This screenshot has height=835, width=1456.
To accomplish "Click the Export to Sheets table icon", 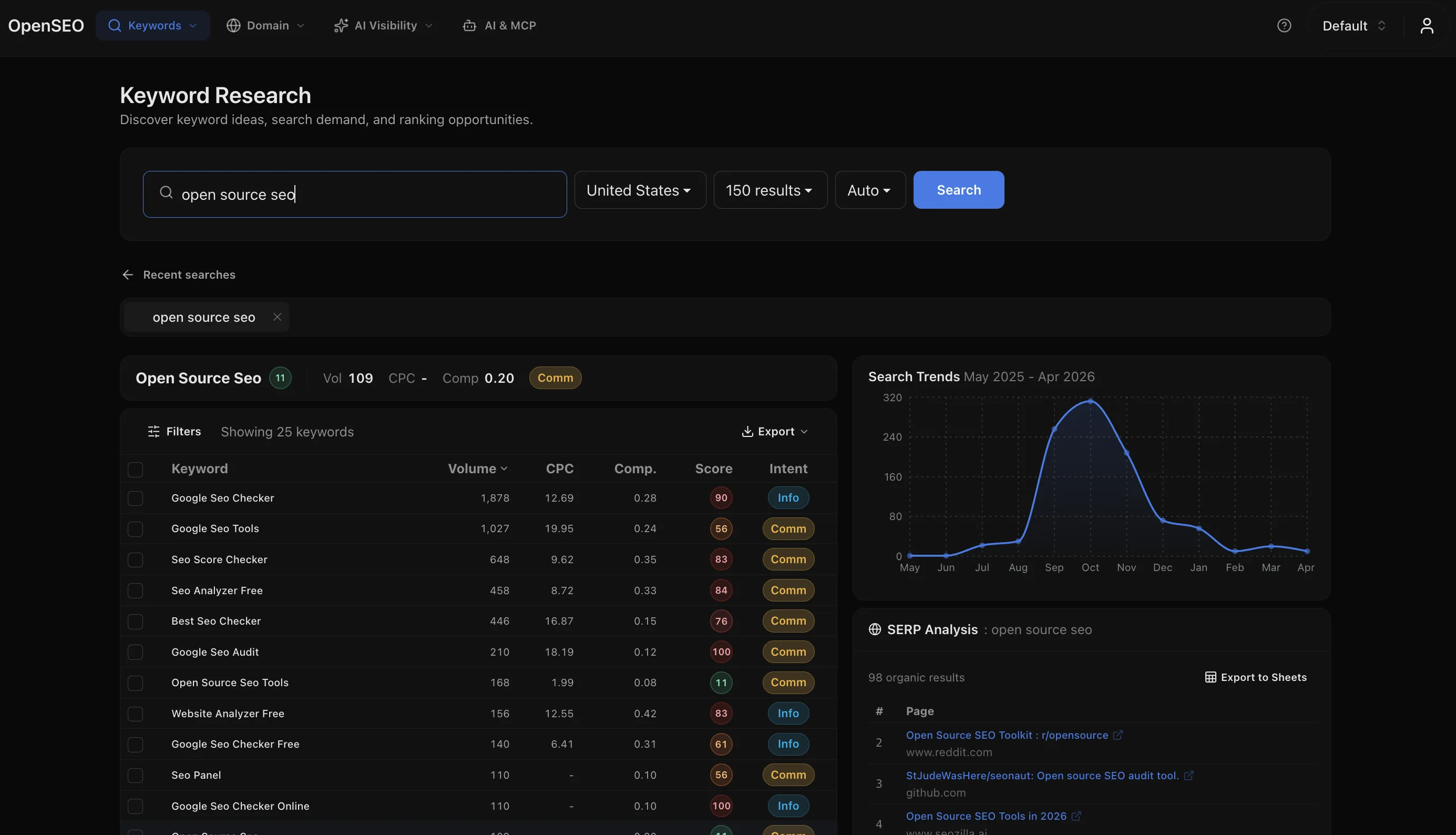I will 1210,677.
